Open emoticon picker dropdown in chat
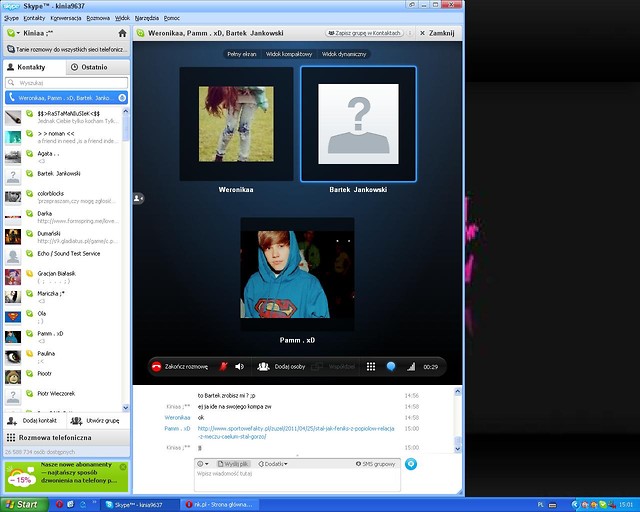The height and width of the screenshot is (512, 640). pyautogui.click(x=203, y=464)
